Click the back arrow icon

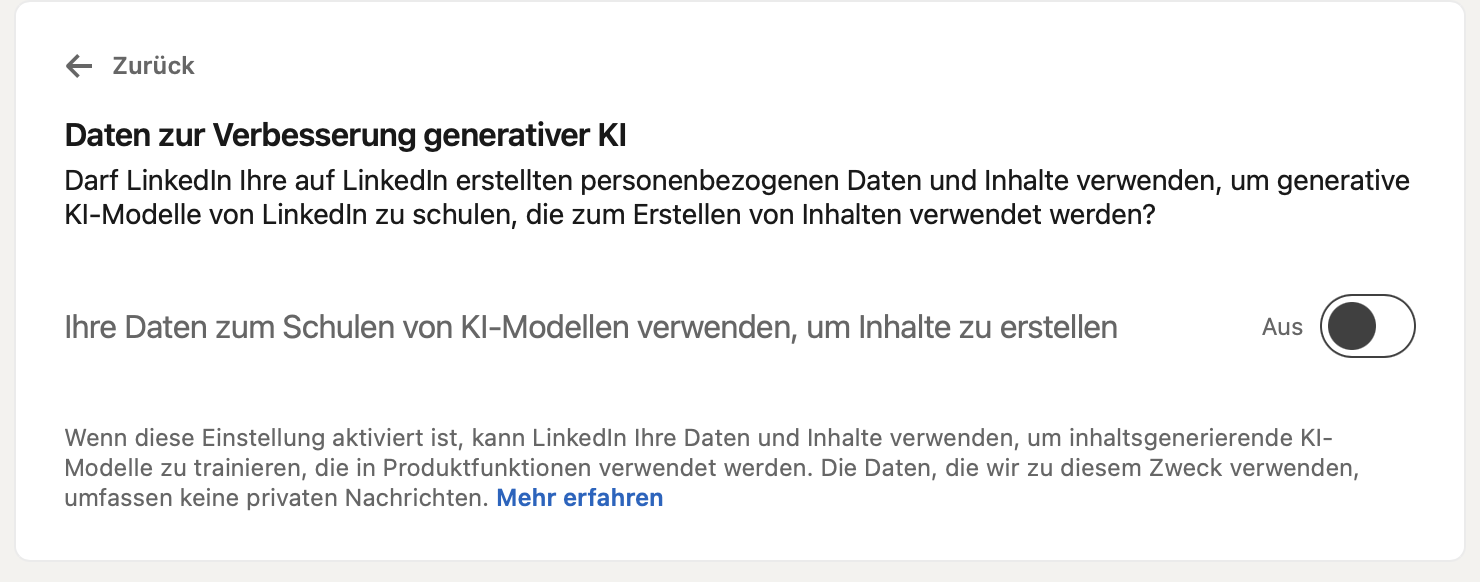(x=78, y=66)
